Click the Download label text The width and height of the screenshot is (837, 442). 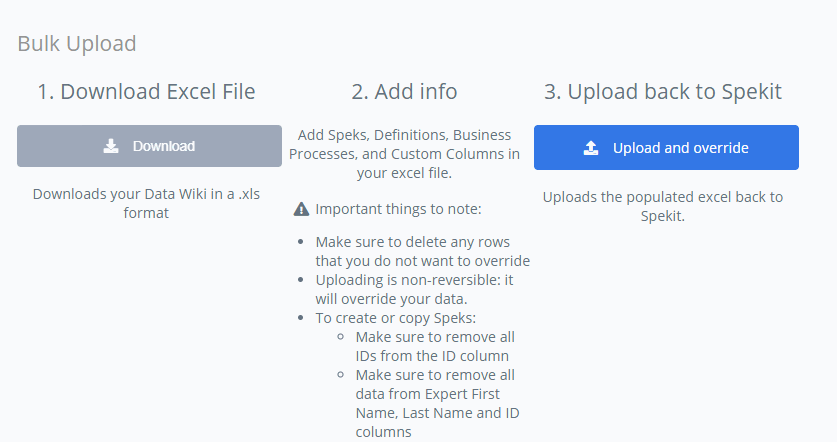(164, 146)
